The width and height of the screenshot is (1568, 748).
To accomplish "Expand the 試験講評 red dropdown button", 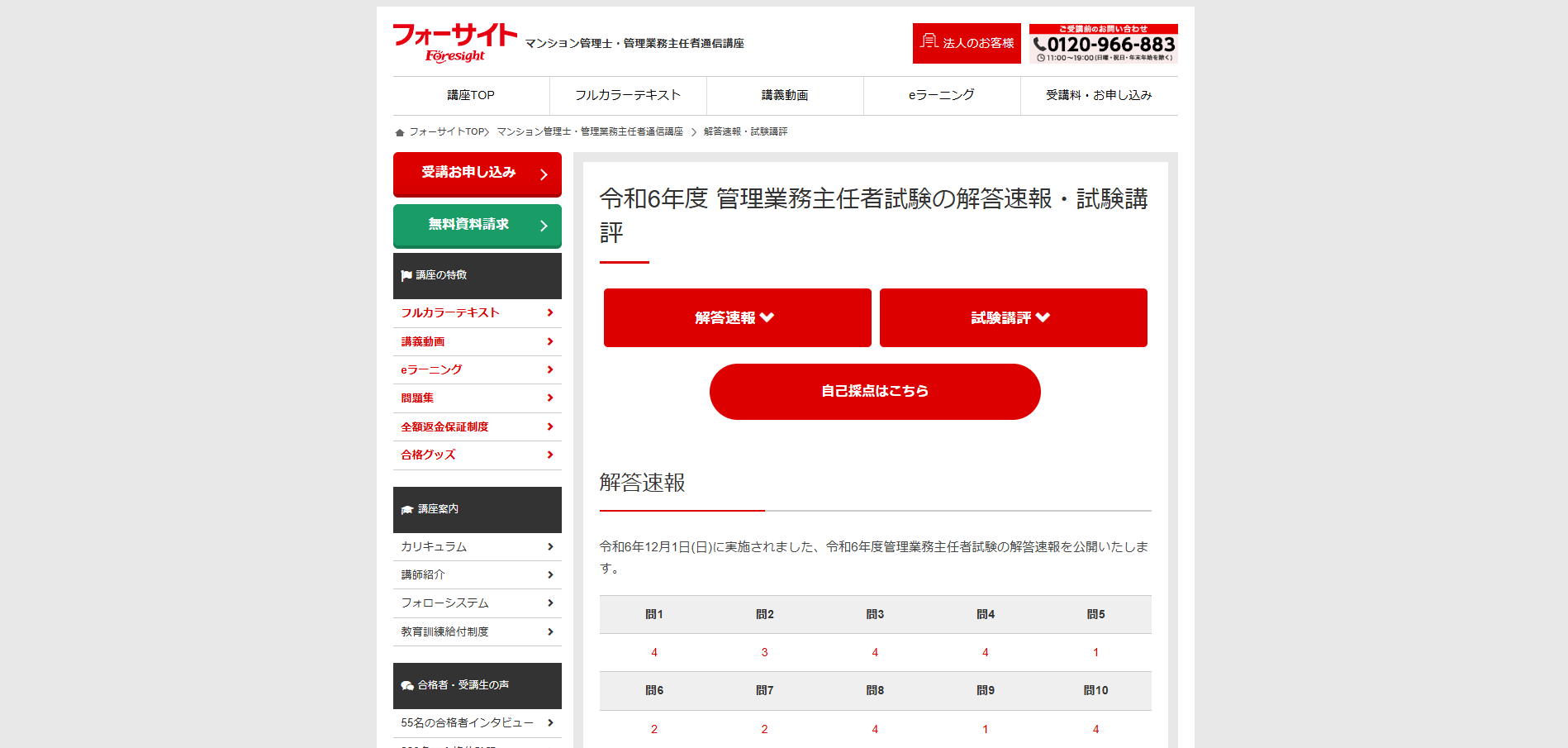I will click(1013, 318).
